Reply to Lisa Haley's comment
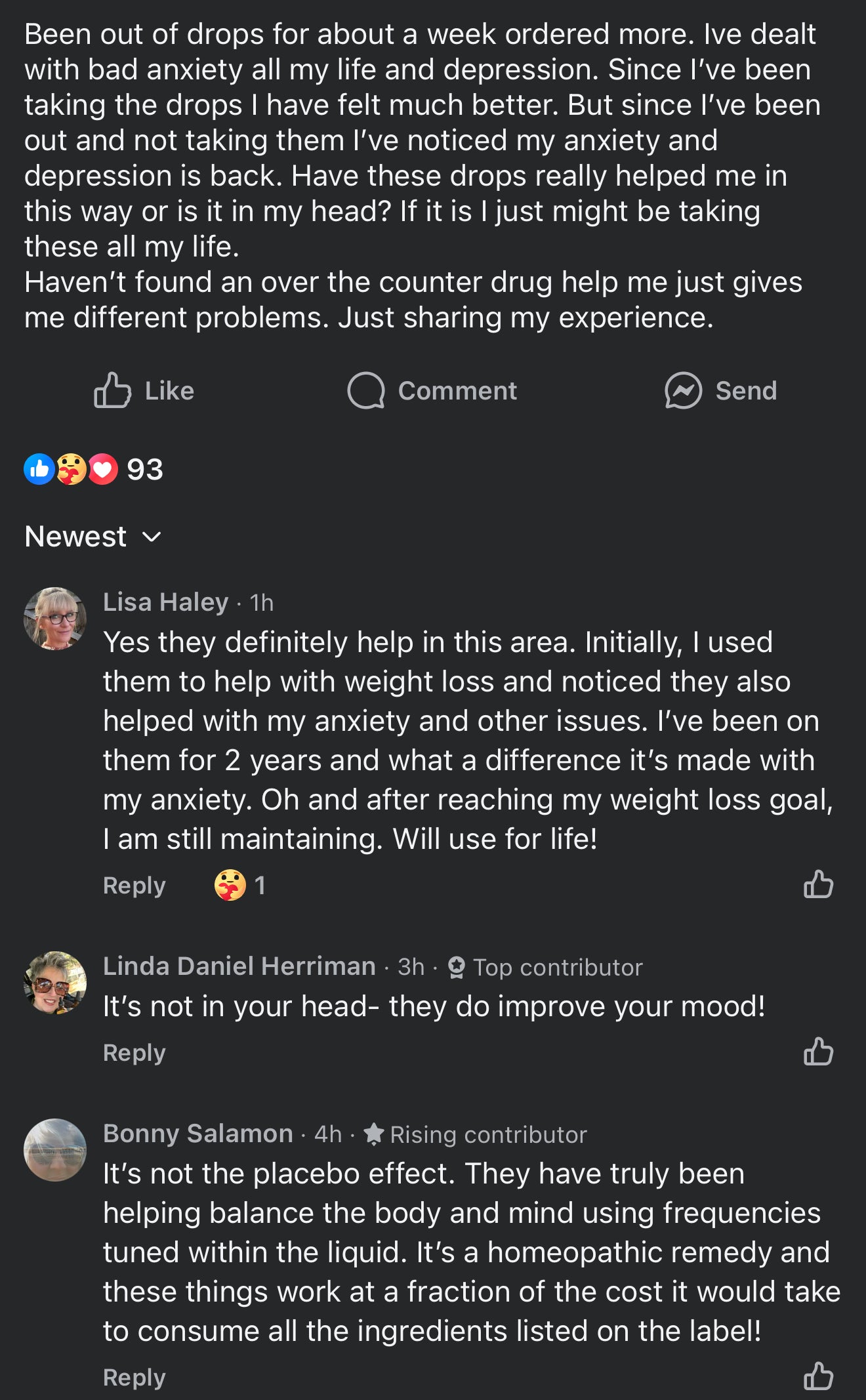The image size is (866, 1400). pos(134,886)
